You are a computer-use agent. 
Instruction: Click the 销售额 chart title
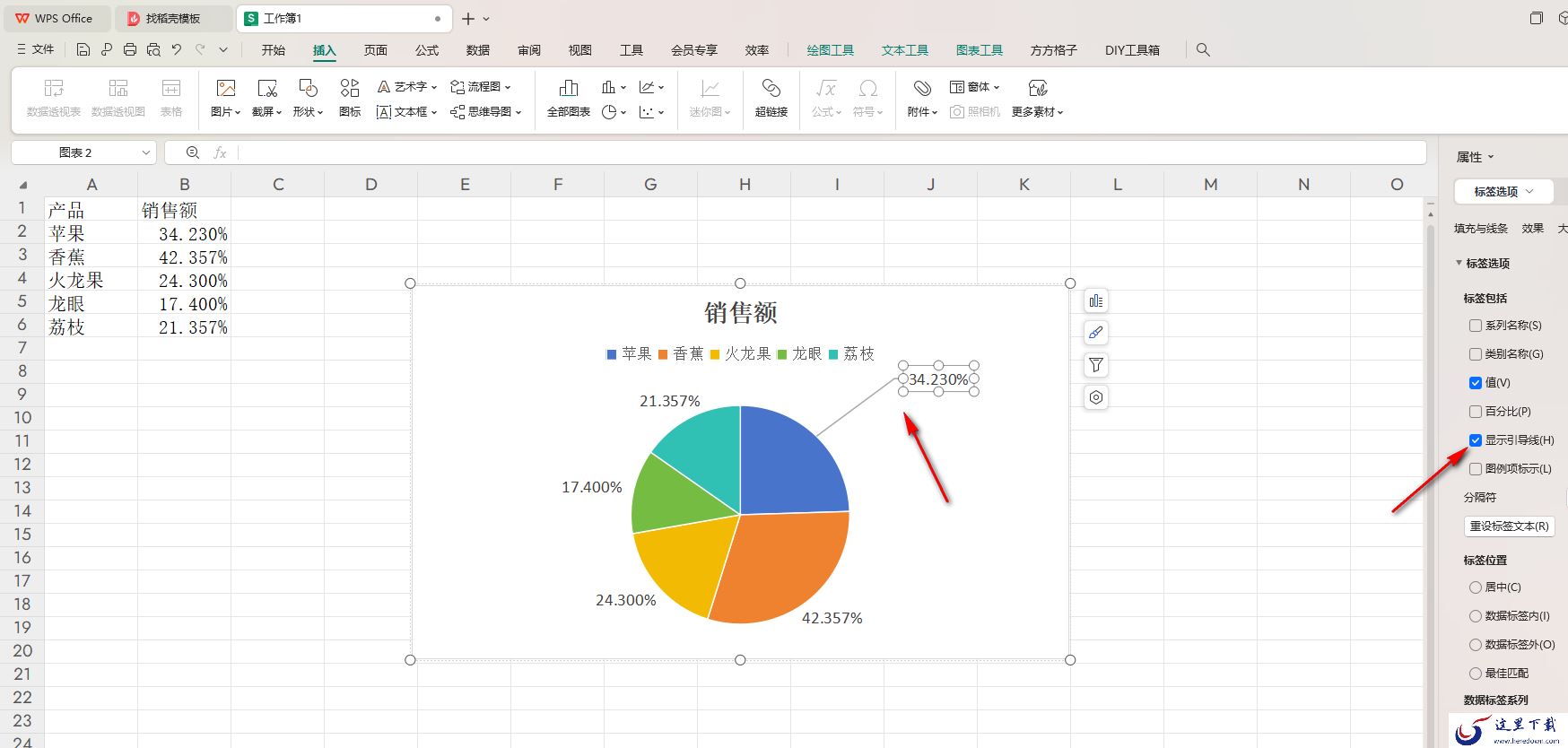[x=740, y=312]
